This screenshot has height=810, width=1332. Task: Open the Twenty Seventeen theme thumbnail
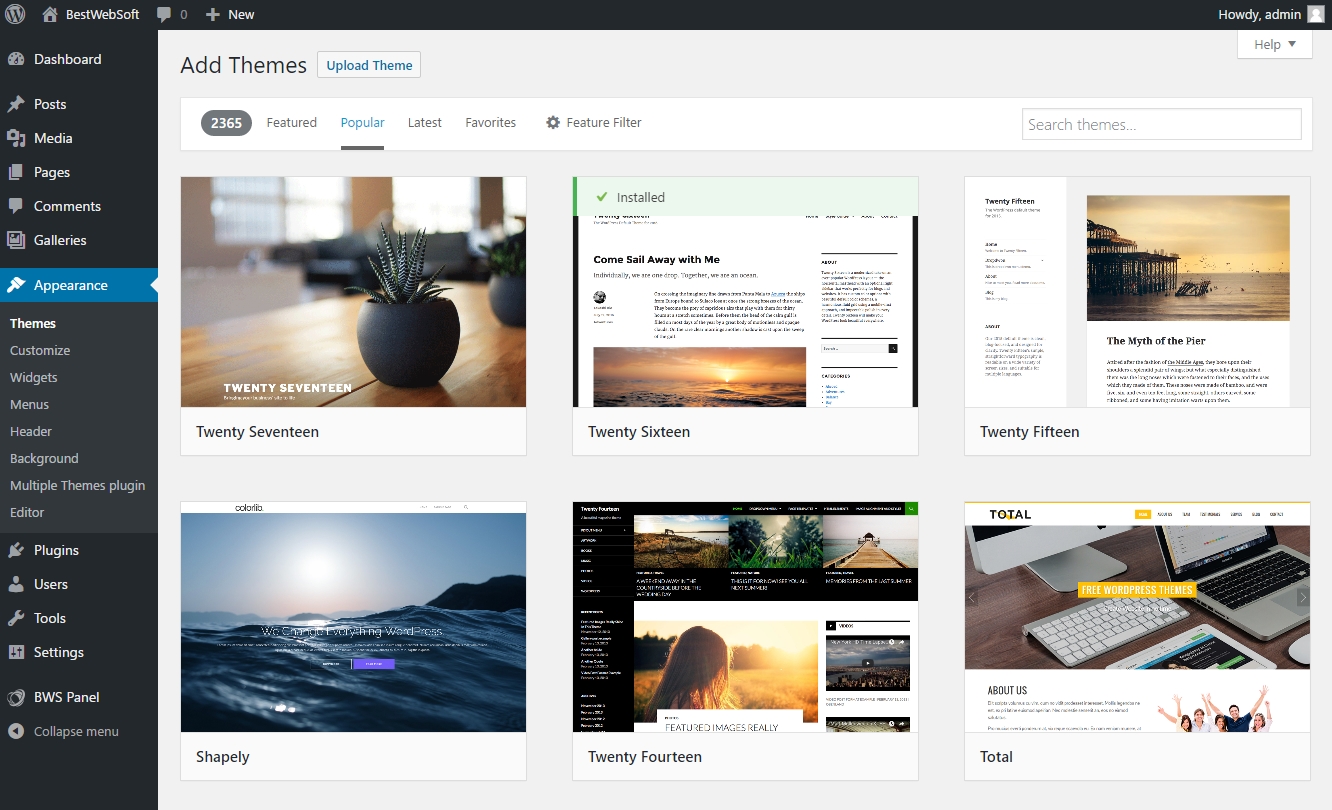point(353,292)
